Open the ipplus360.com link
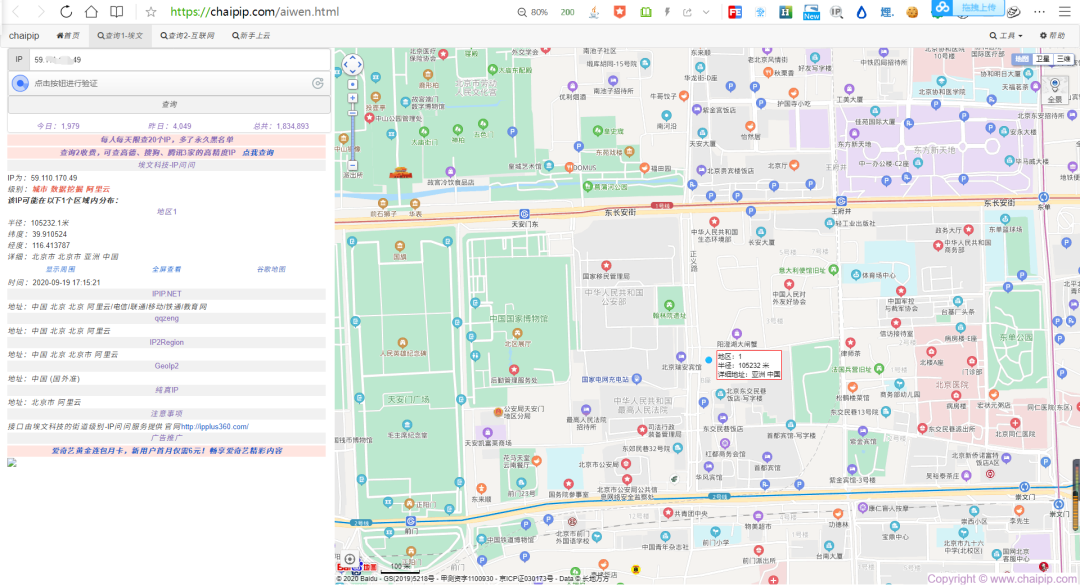The image size is (1080, 585). pyautogui.click(x=214, y=427)
